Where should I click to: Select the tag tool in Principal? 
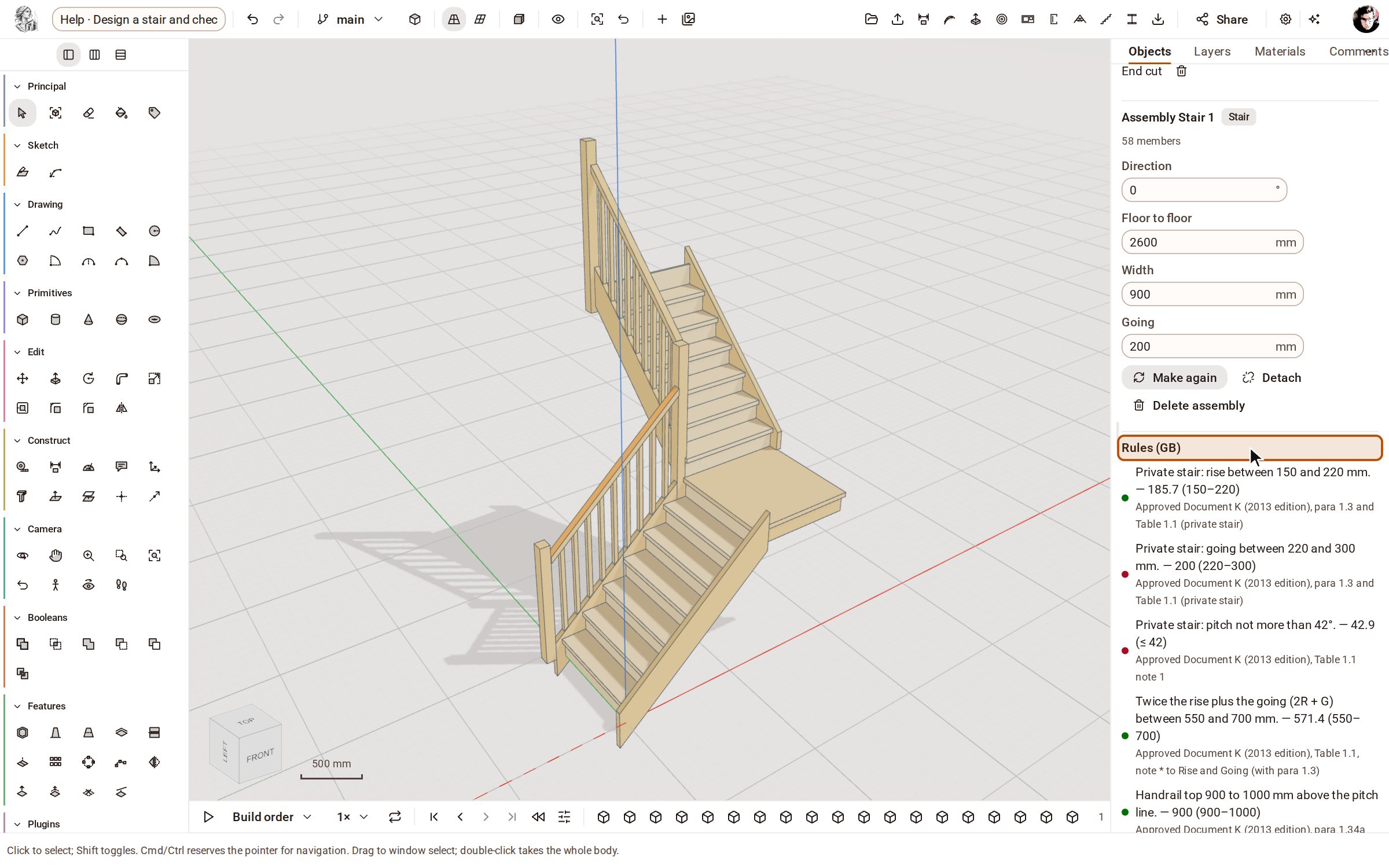155,113
